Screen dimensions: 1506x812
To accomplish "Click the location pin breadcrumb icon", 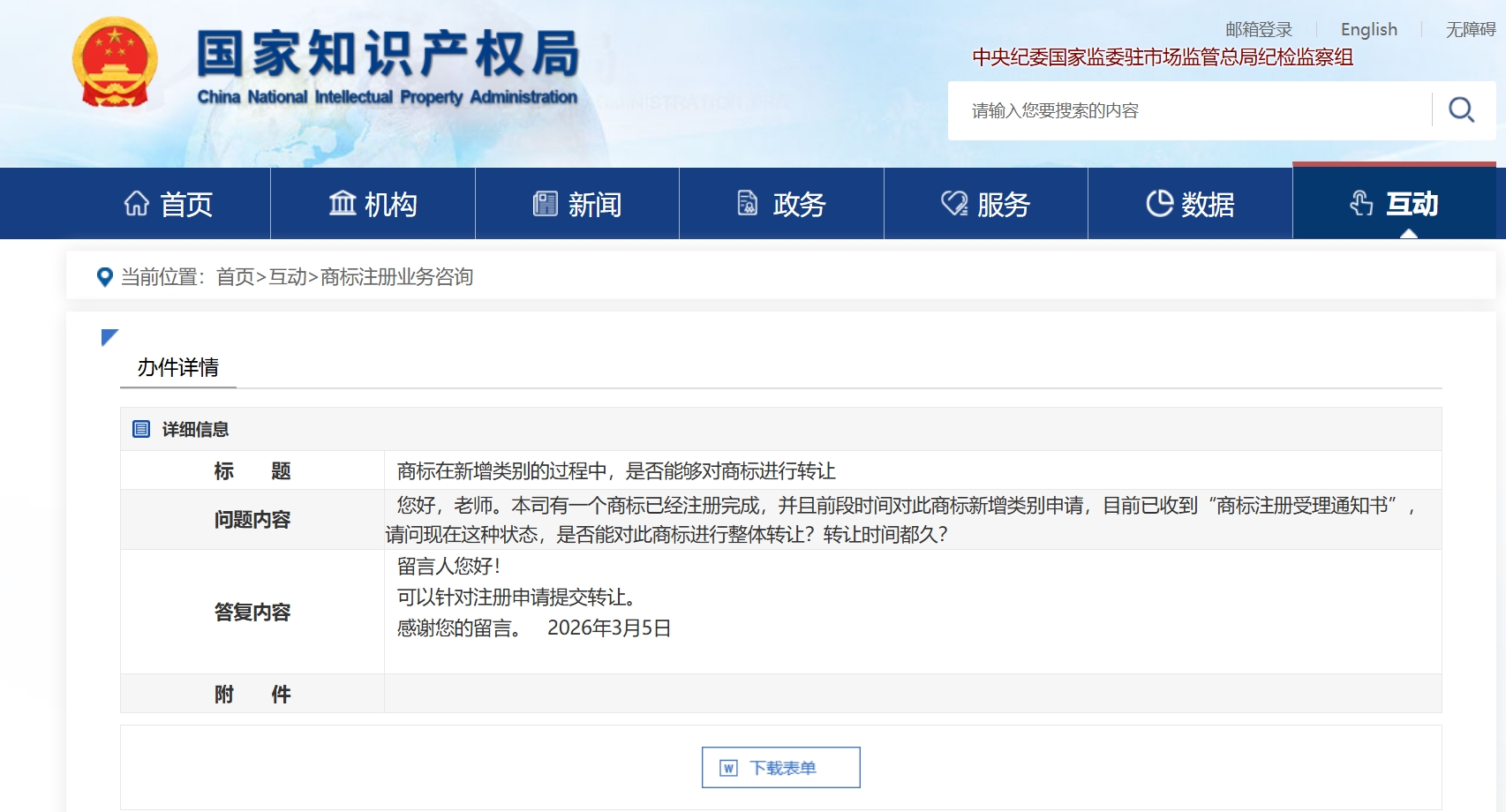I will [104, 277].
